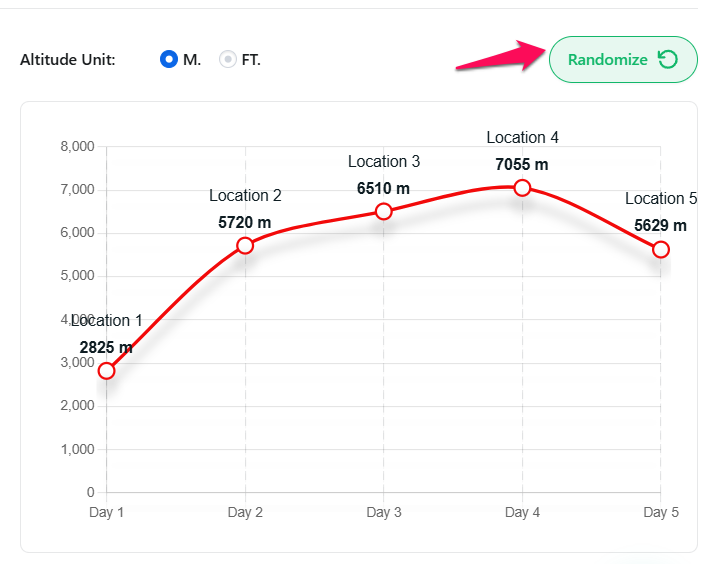The image size is (714, 564).
Task: Select the Day 3 axis tick label
Action: (x=383, y=513)
